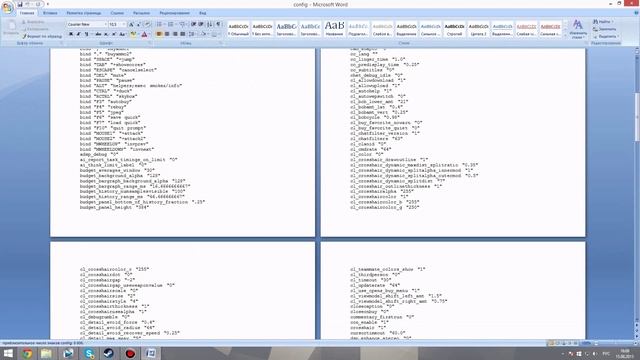Screen dimensions: 640x360
Task: Grow the font size
Action: (x=131, y=24)
